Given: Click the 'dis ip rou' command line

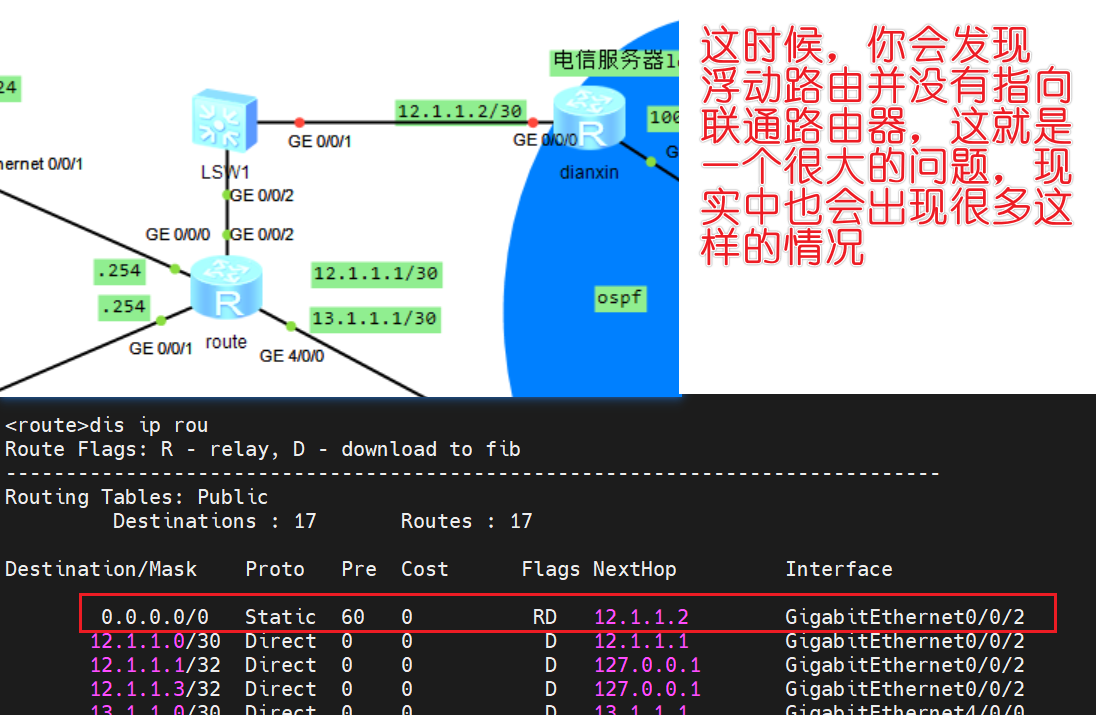Looking at the screenshot, I should [107, 425].
